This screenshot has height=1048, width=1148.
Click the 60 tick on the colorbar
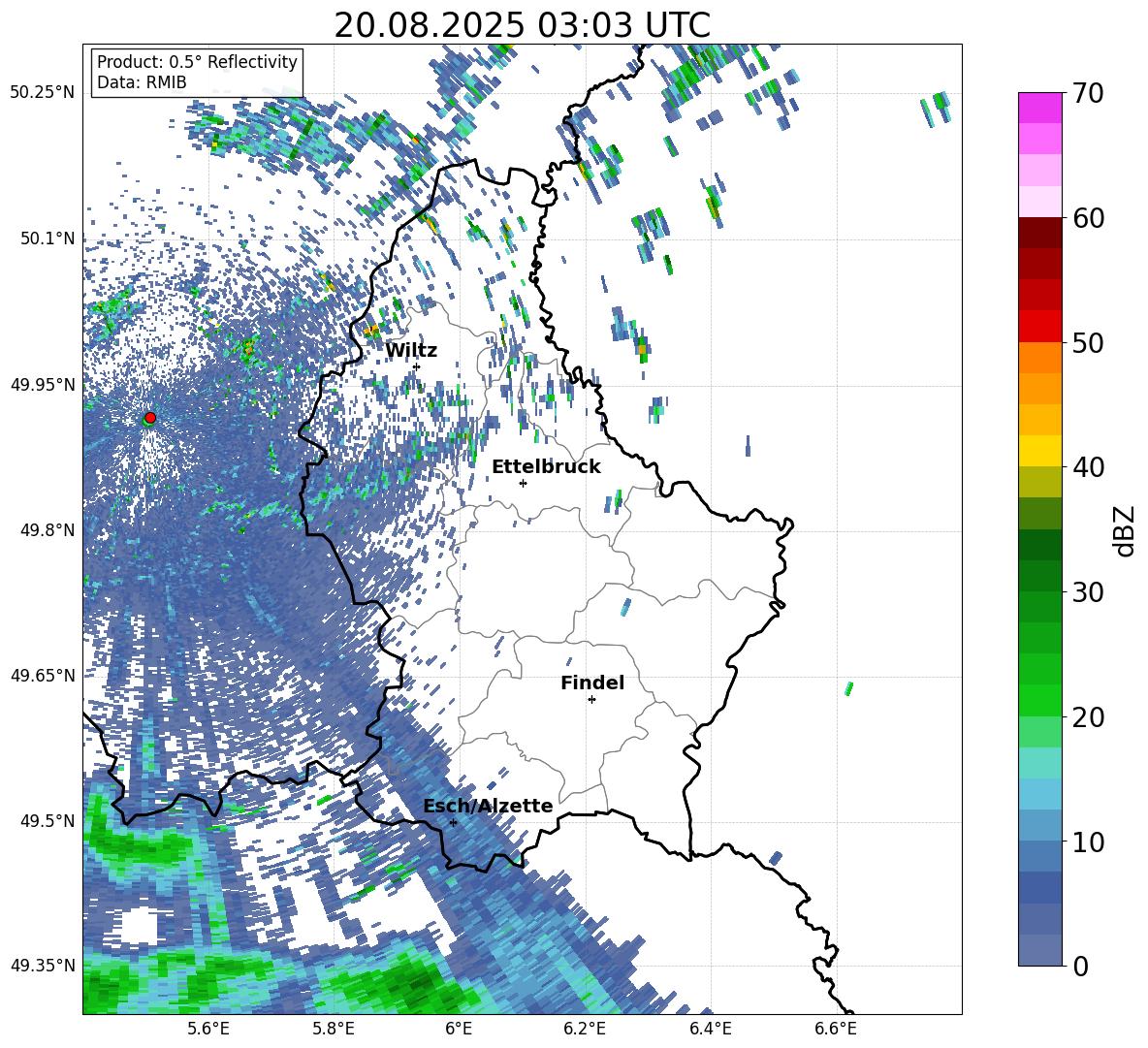[1087, 218]
